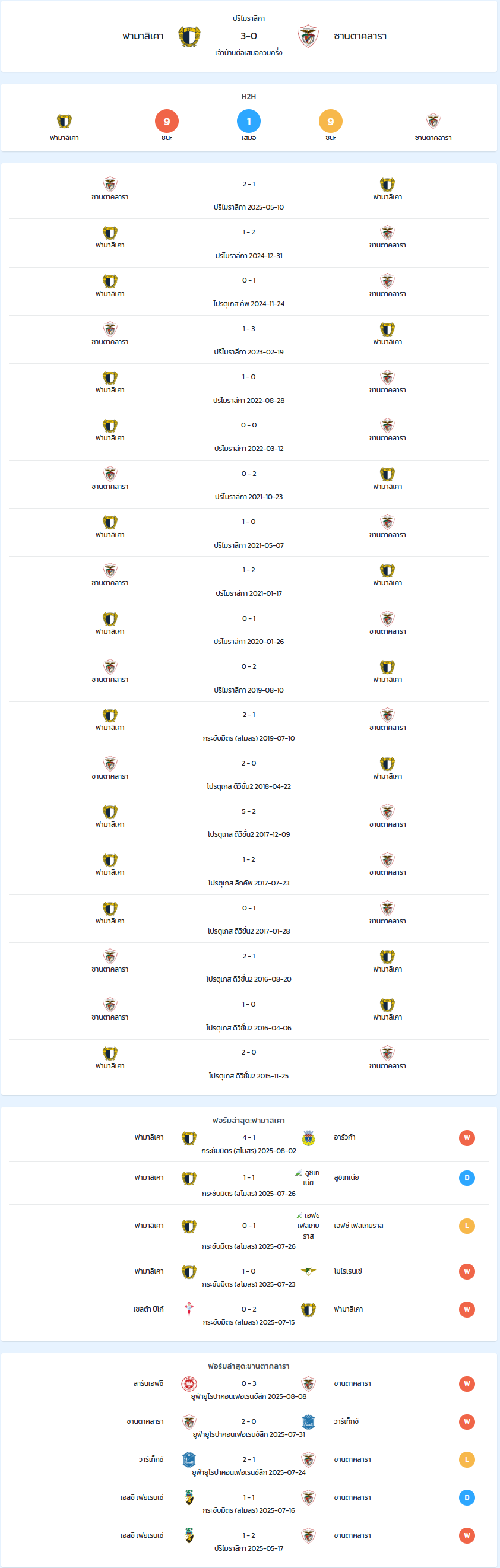The height and width of the screenshot is (1568, 500).
Task: Select the yellow 9 wins circle
Action: 331,121
